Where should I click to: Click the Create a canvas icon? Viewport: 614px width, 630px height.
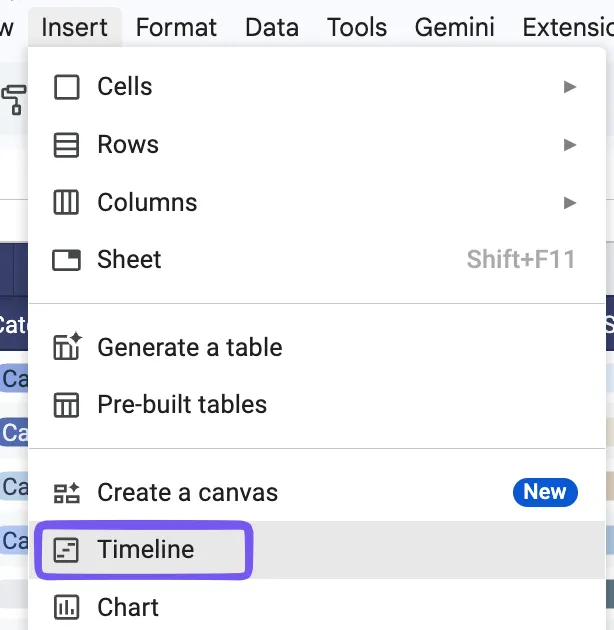(x=67, y=493)
